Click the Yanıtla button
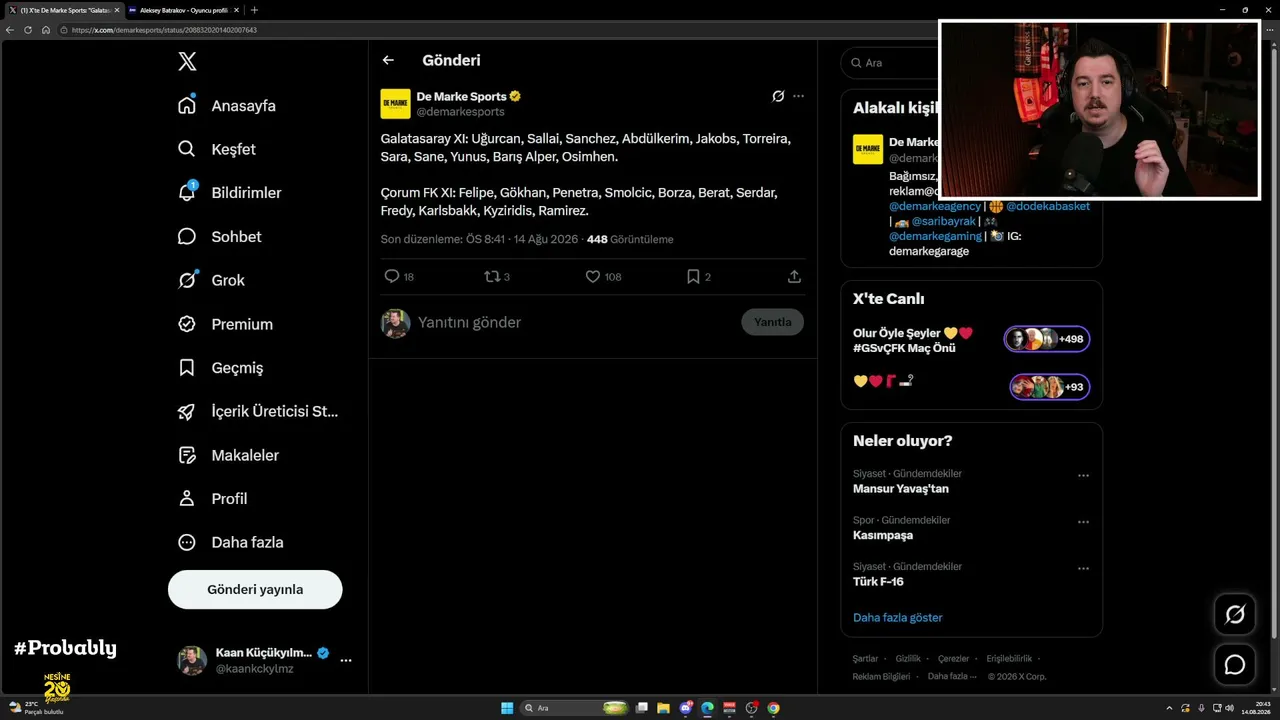The height and width of the screenshot is (720, 1280). tap(772, 322)
